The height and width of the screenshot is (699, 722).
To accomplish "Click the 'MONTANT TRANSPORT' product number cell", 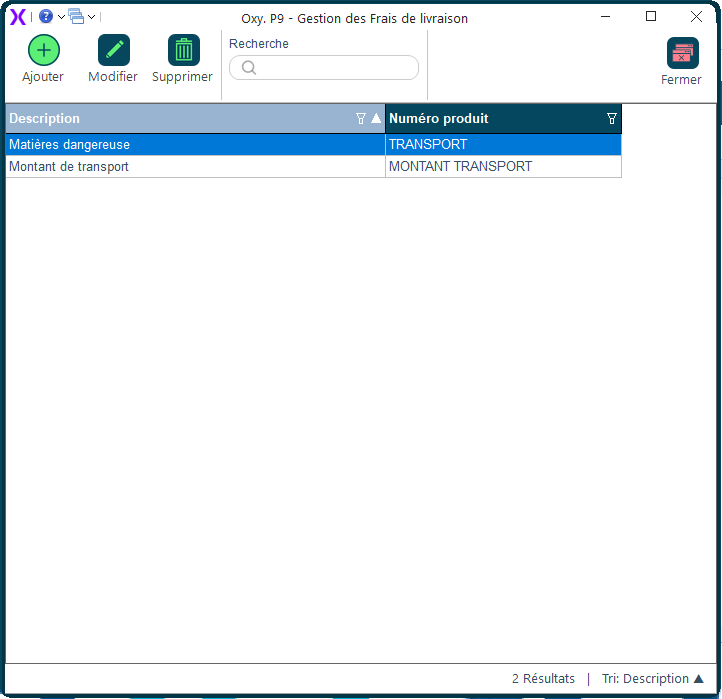I will [x=503, y=166].
